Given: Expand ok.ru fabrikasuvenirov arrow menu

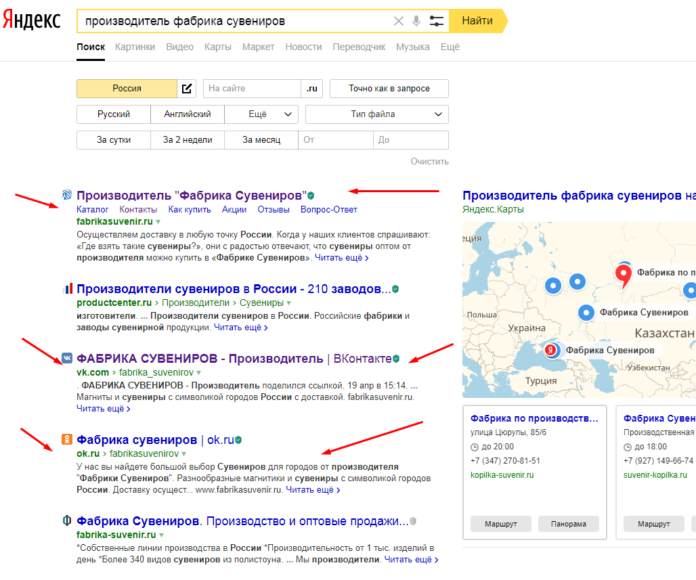Looking at the screenshot, I should pos(184,454).
